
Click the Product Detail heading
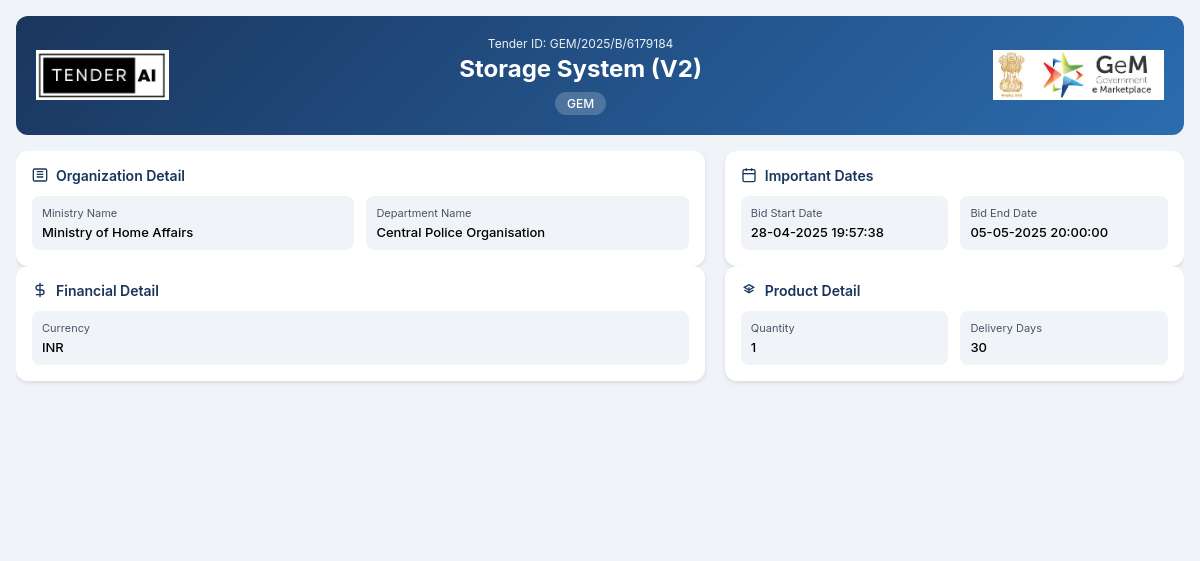(x=812, y=291)
